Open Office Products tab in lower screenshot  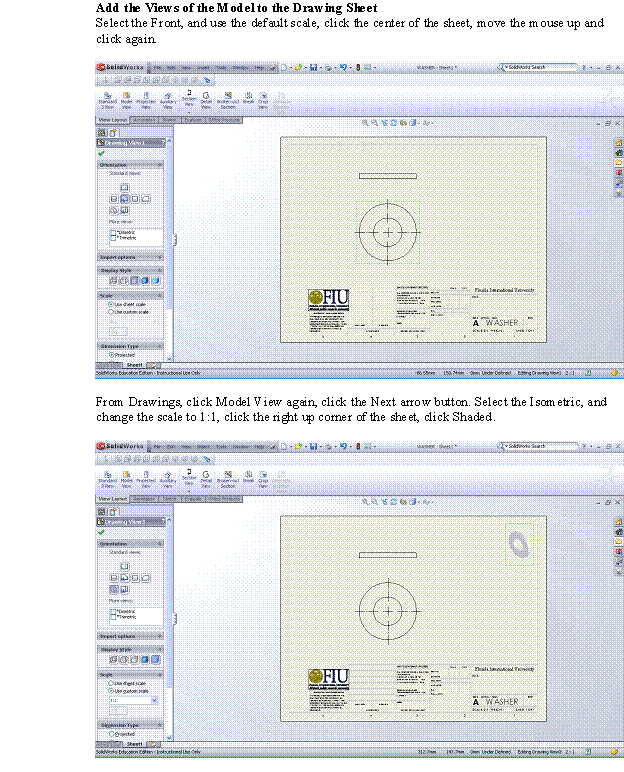224,499
